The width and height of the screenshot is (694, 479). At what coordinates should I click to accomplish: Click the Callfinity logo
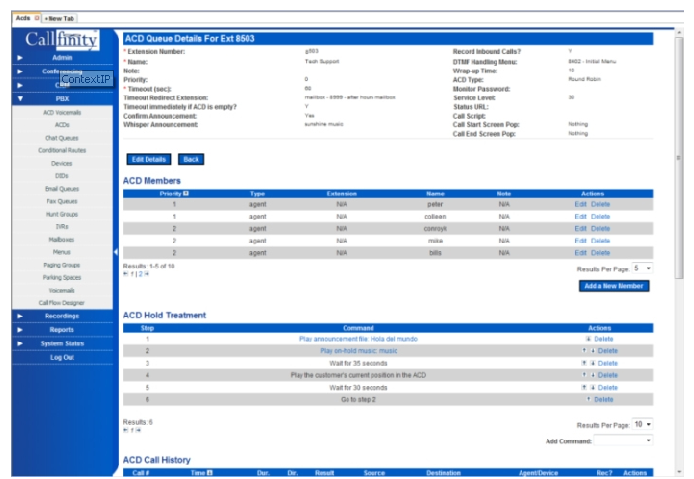point(62,39)
